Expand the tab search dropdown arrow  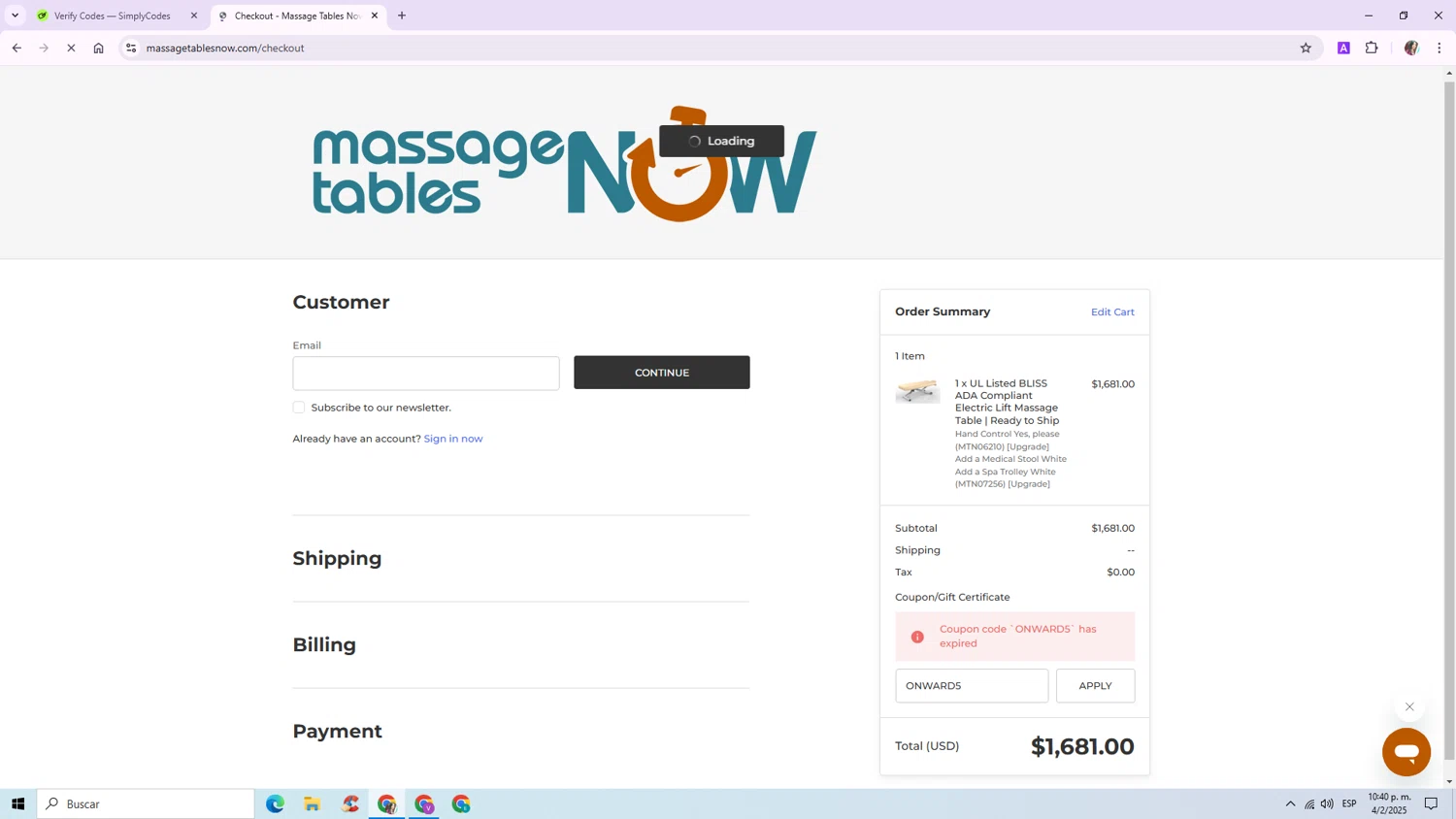[15, 16]
